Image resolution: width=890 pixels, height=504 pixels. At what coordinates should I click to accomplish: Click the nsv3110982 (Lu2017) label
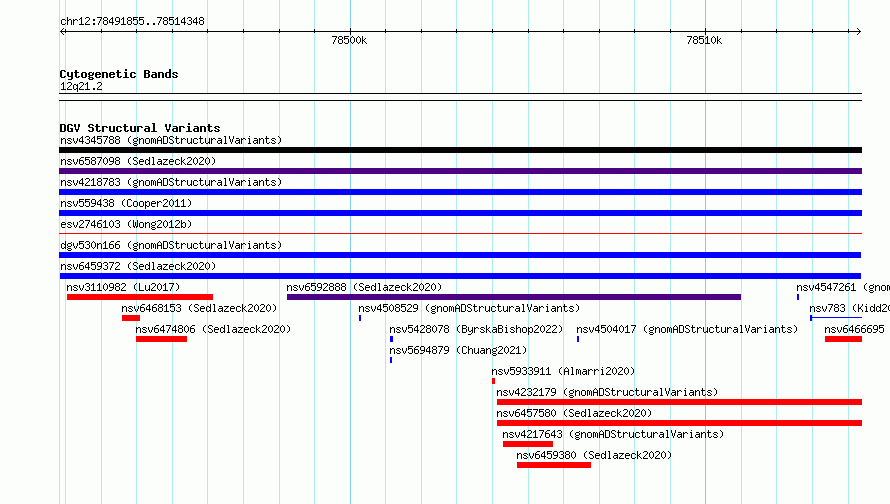tap(123, 287)
